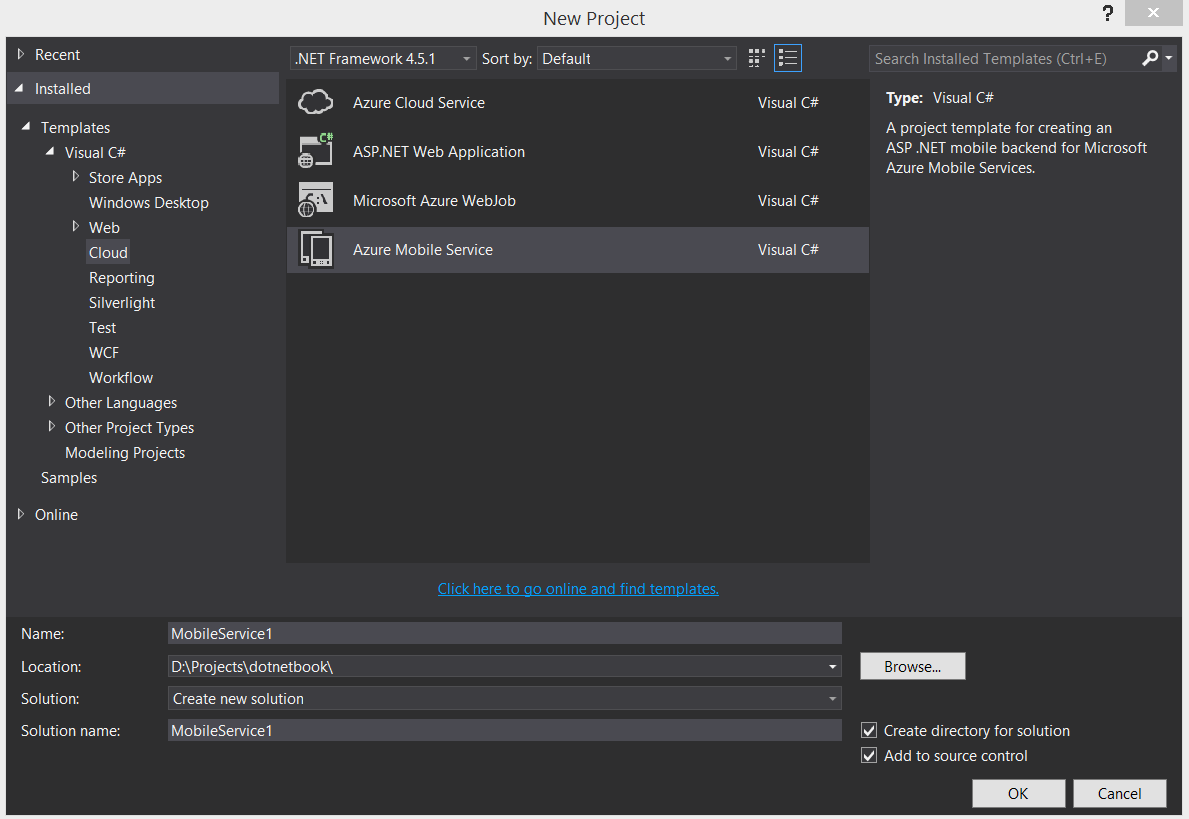Click the Browse... button

click(x=912, y=667)
